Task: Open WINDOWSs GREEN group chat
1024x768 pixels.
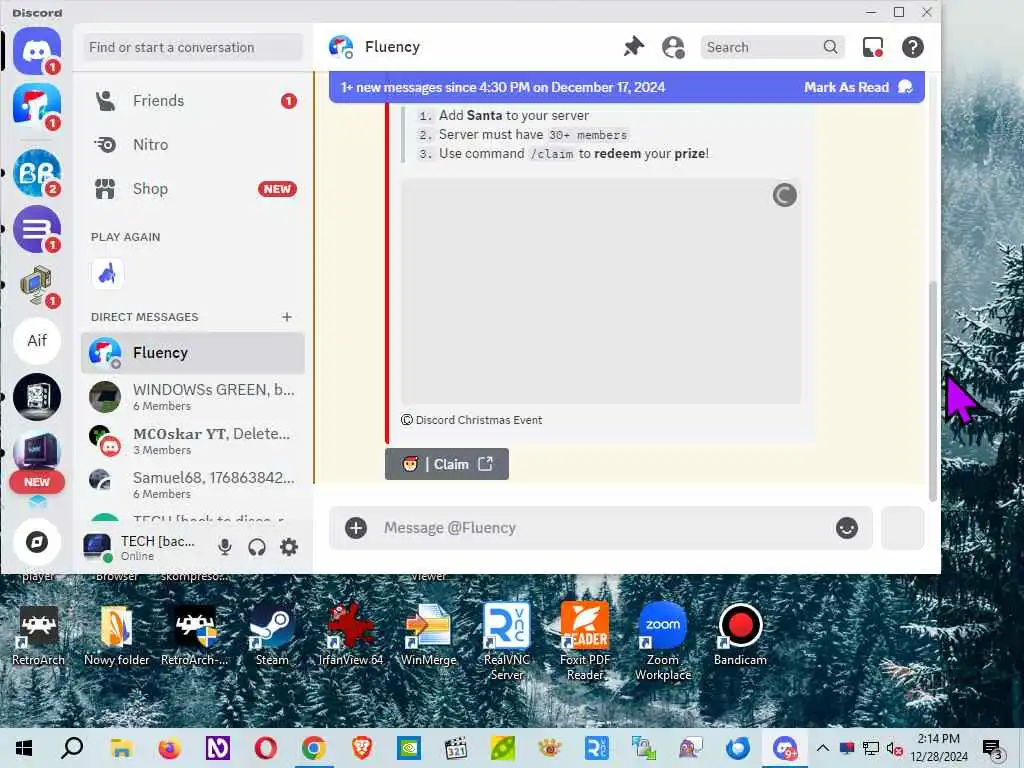Action: 193,396
